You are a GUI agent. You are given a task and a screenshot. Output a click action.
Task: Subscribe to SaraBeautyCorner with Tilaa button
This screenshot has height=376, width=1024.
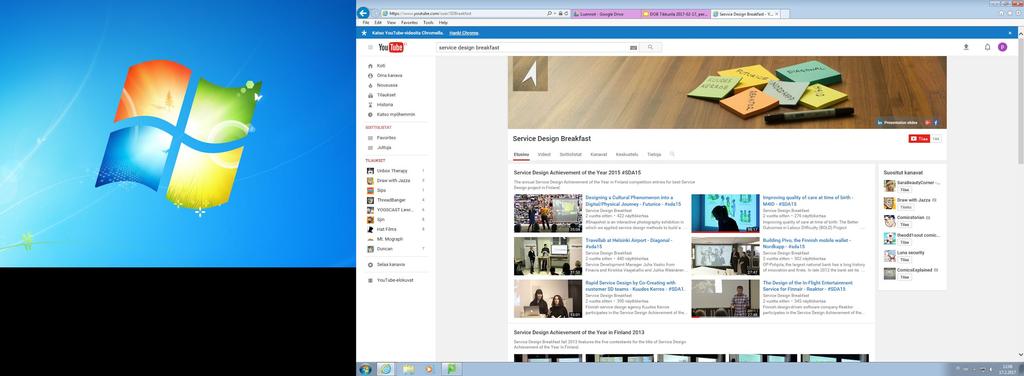tap(904, 189)
